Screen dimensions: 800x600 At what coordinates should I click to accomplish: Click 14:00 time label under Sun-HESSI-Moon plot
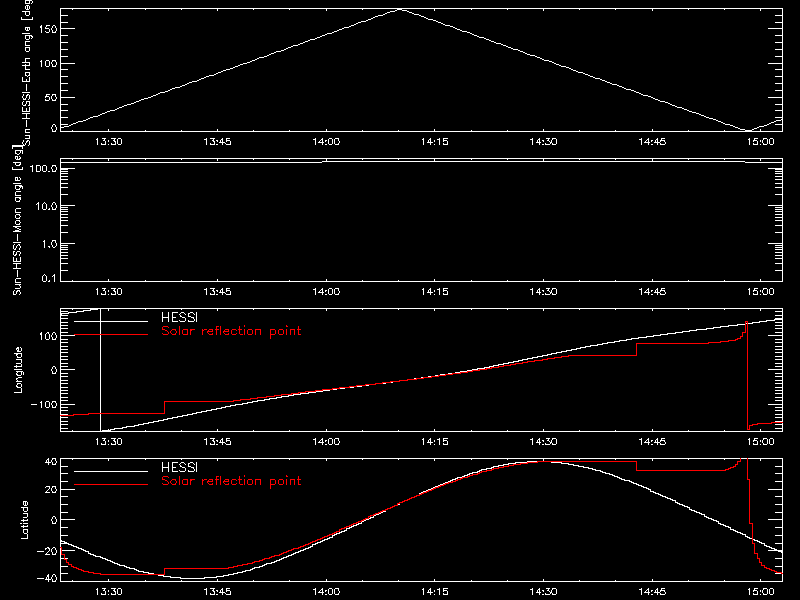[326, 292]
